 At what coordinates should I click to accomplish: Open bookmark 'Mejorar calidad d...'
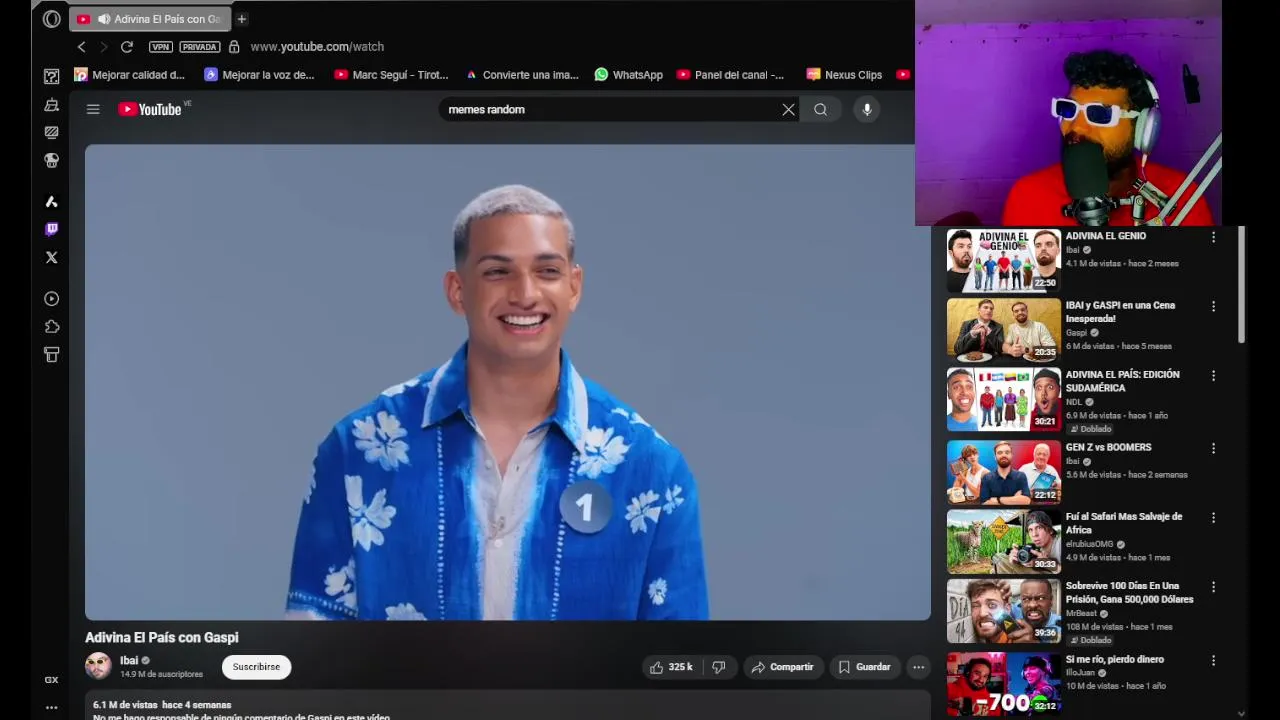pyautogui.click(x=130, y=75)
